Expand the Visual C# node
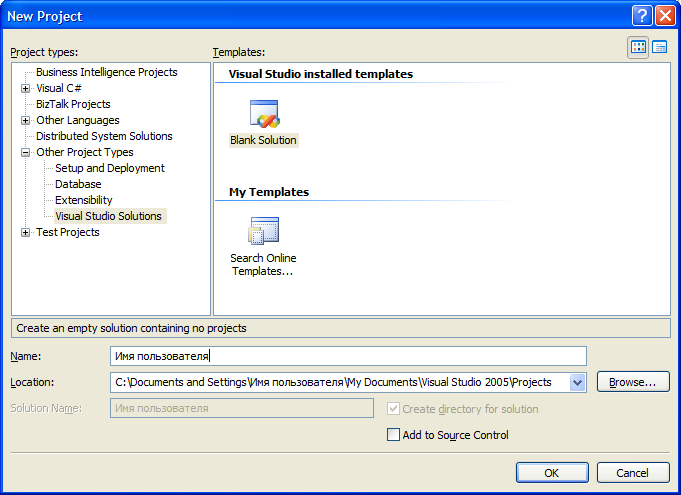The width and height of the screenshot is (681, 495). (x=26, y=89)
